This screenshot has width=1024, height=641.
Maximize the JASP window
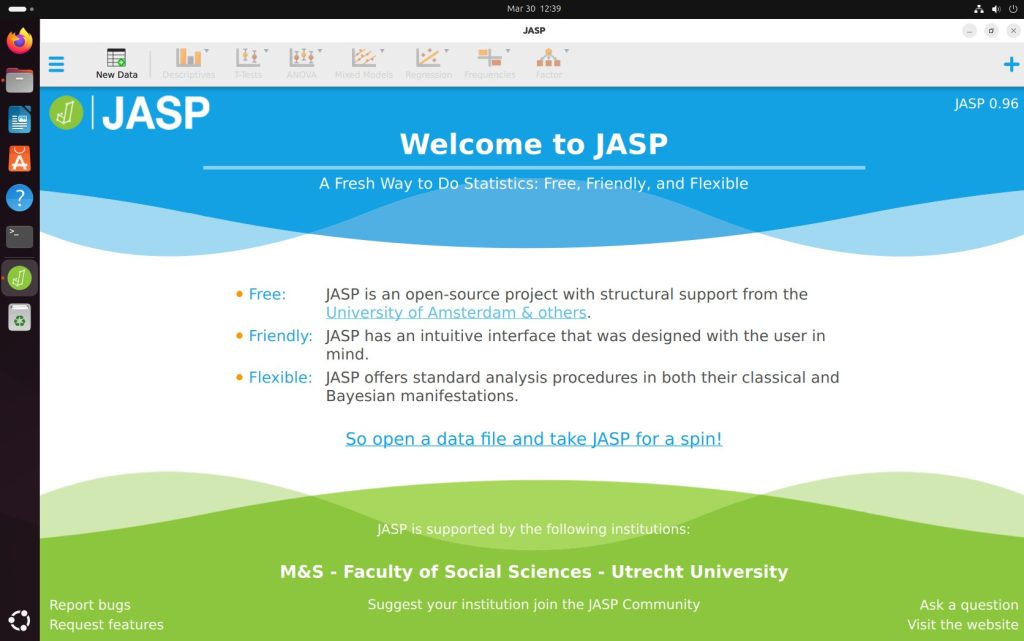pos(991,31)
